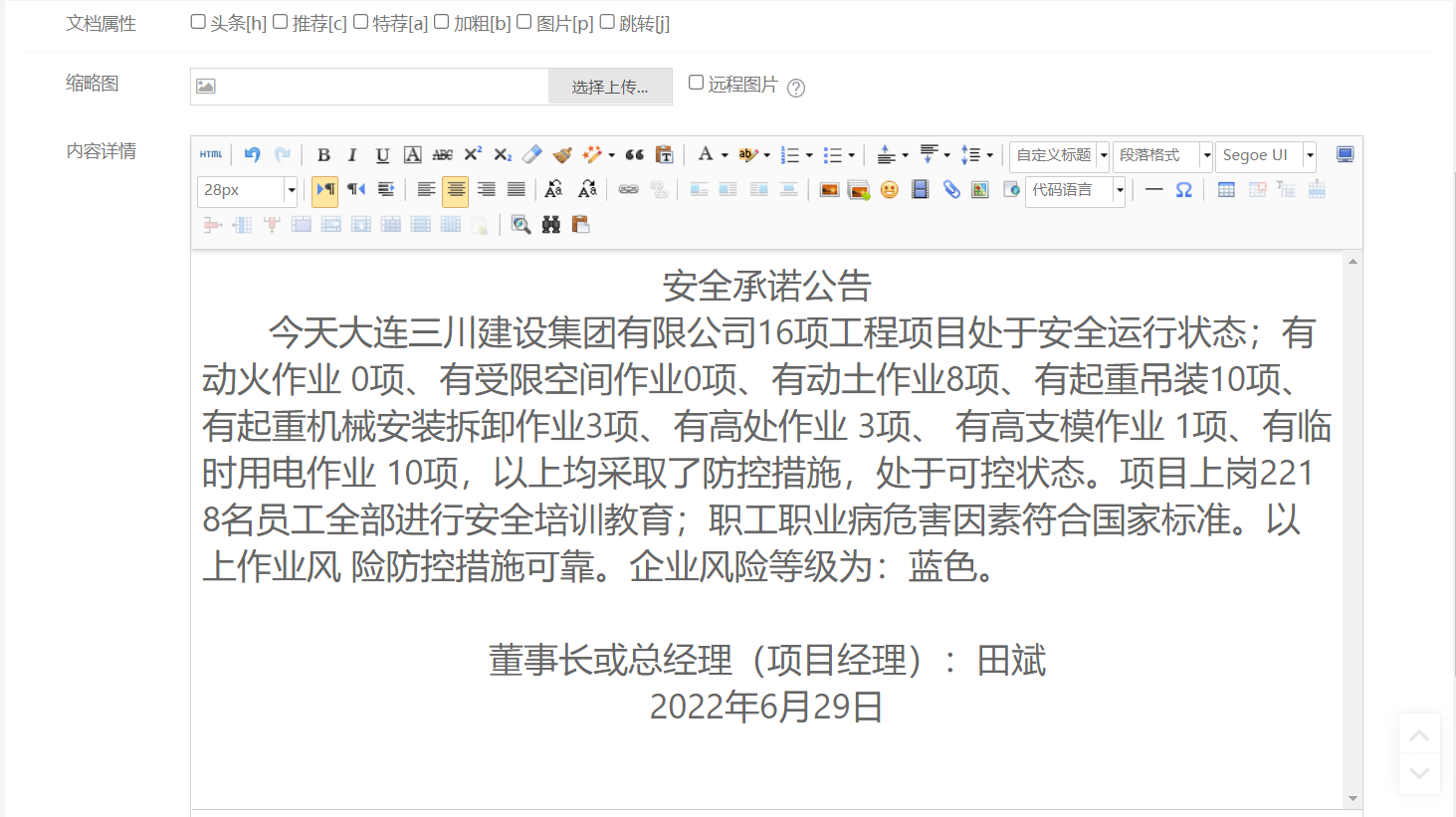Check the 推荐[c] attribute
This screenshot has width=1456, height=817.
[x=281, y=22]
